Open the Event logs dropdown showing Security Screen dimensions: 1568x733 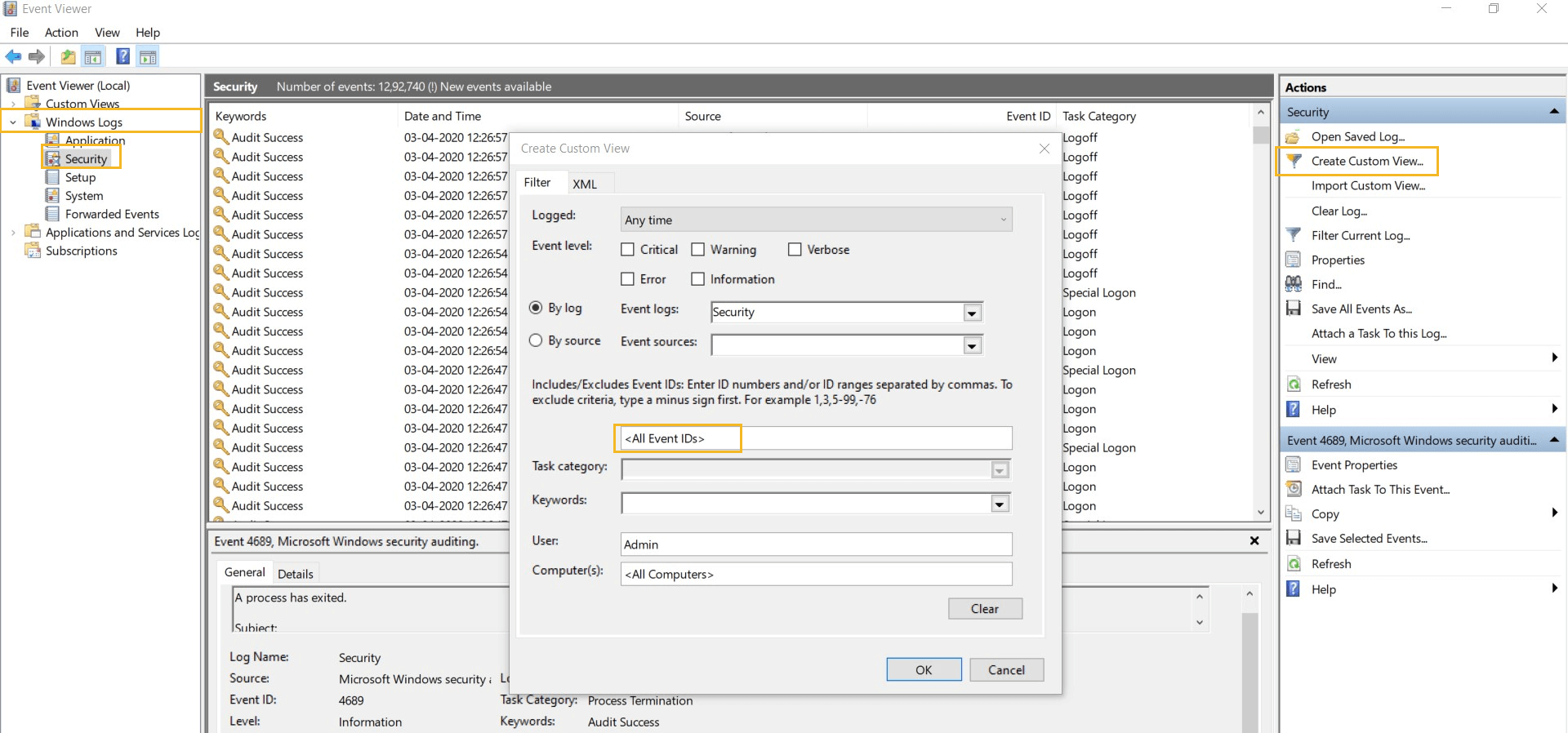point(972,313)
